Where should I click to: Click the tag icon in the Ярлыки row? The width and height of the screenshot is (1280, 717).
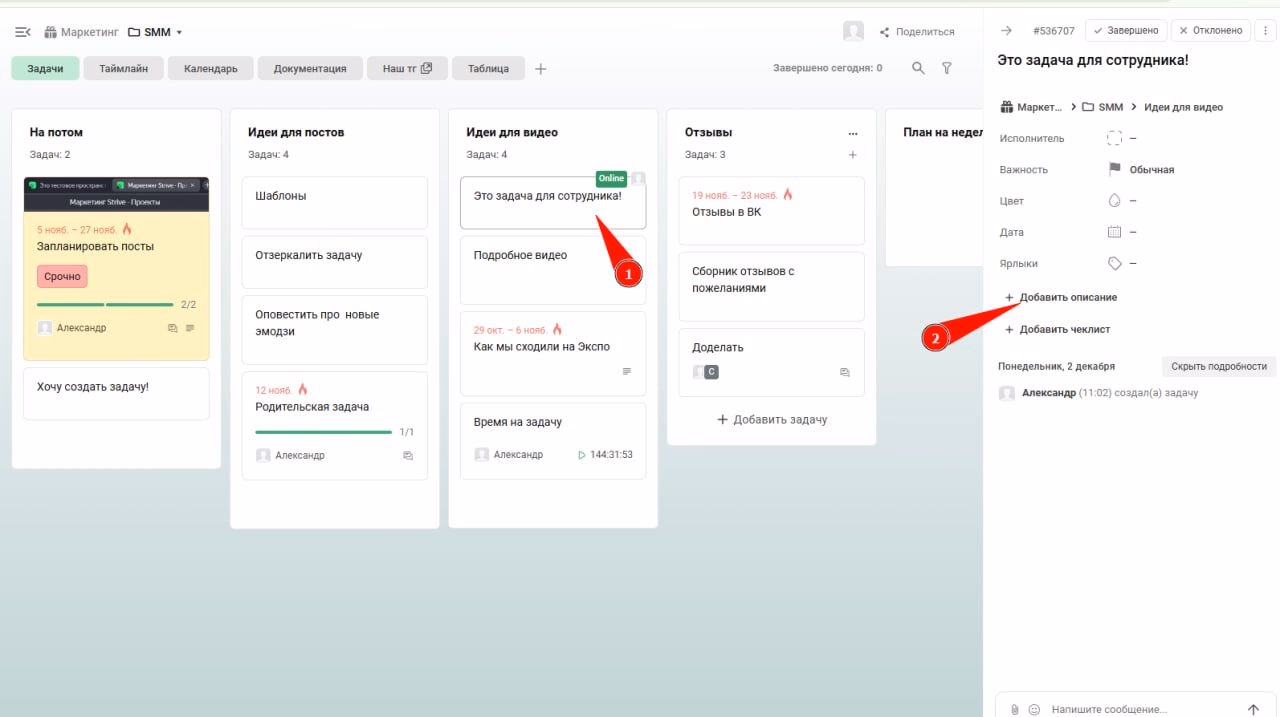[1115, 264]
